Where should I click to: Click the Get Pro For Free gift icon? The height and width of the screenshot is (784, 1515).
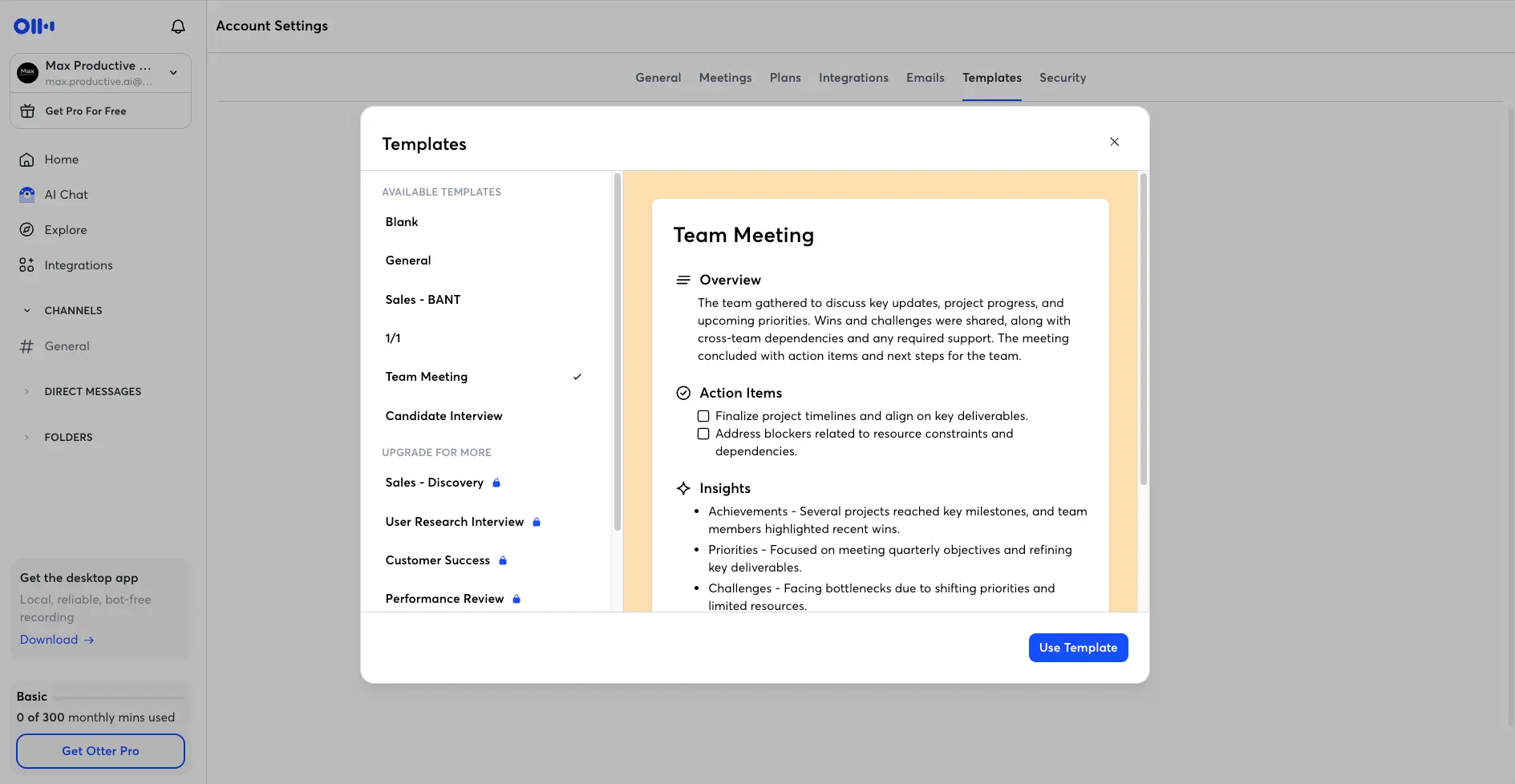pos(27,111)
